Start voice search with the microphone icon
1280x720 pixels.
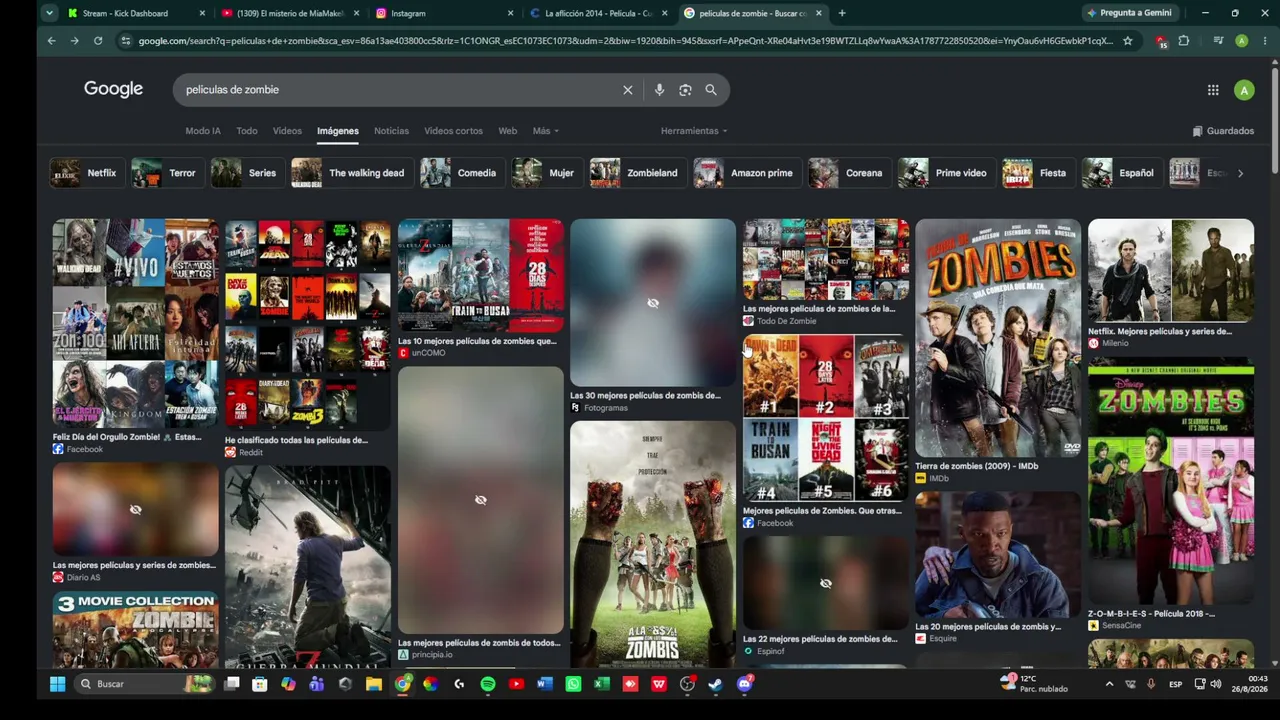(659, 90)
